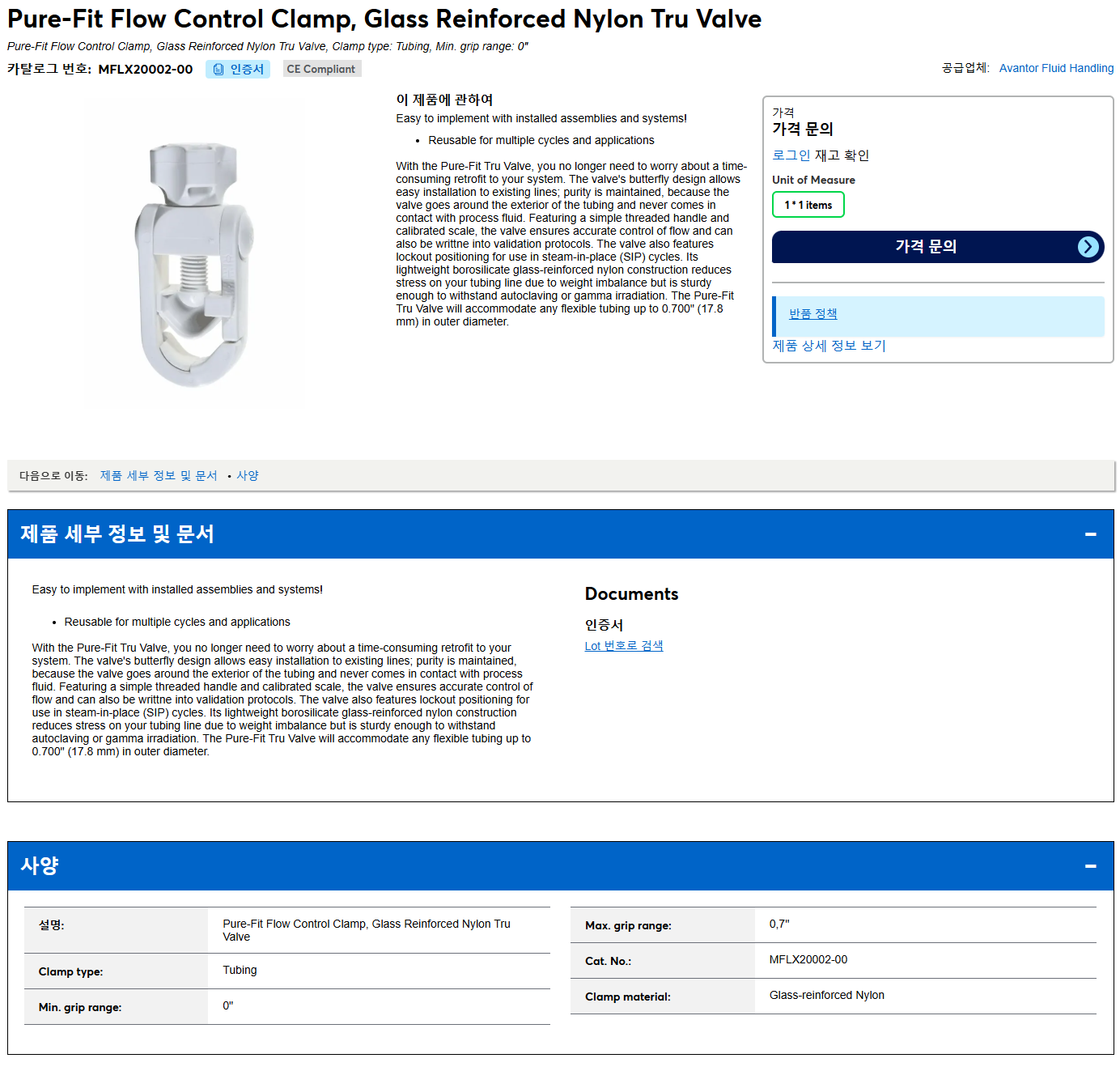Image resolution: width=1120 pixels, height=1071 pixels.
Task: Collapse the 사양 section with minus icon
Action: click(x=1091, y=866)
